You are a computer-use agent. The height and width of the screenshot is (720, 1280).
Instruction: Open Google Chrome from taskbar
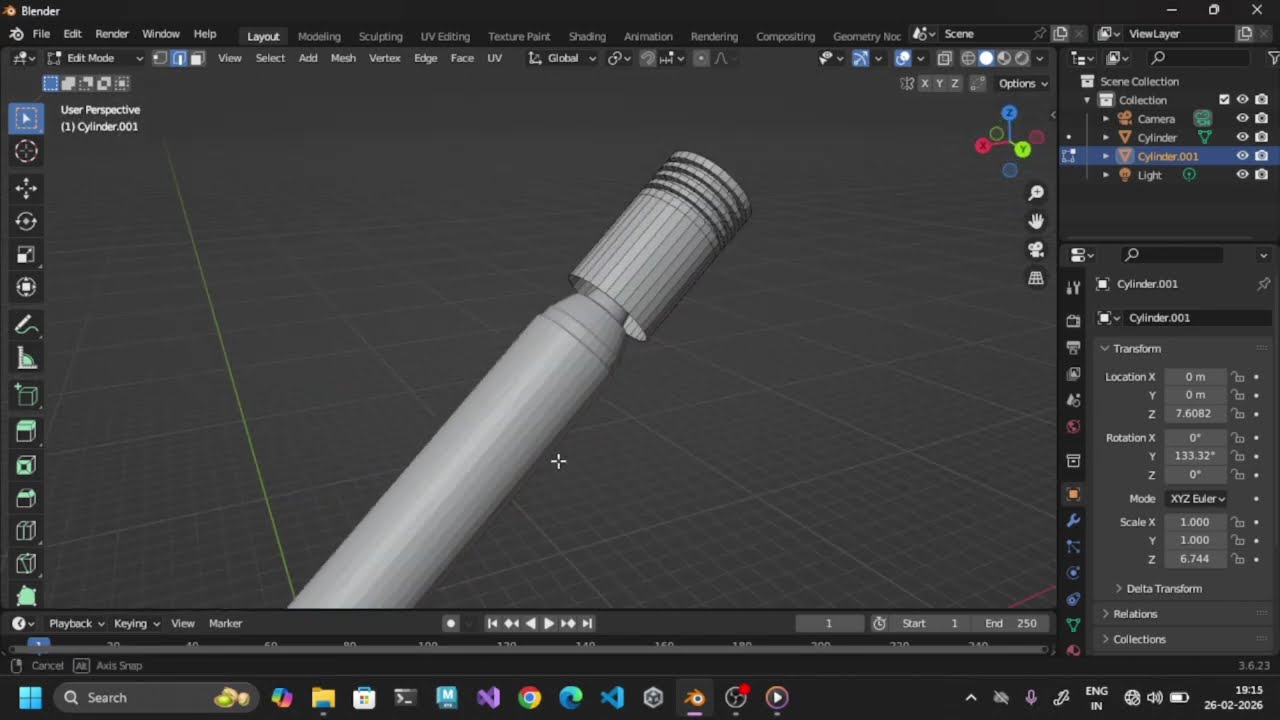click(x=529, y=697)
